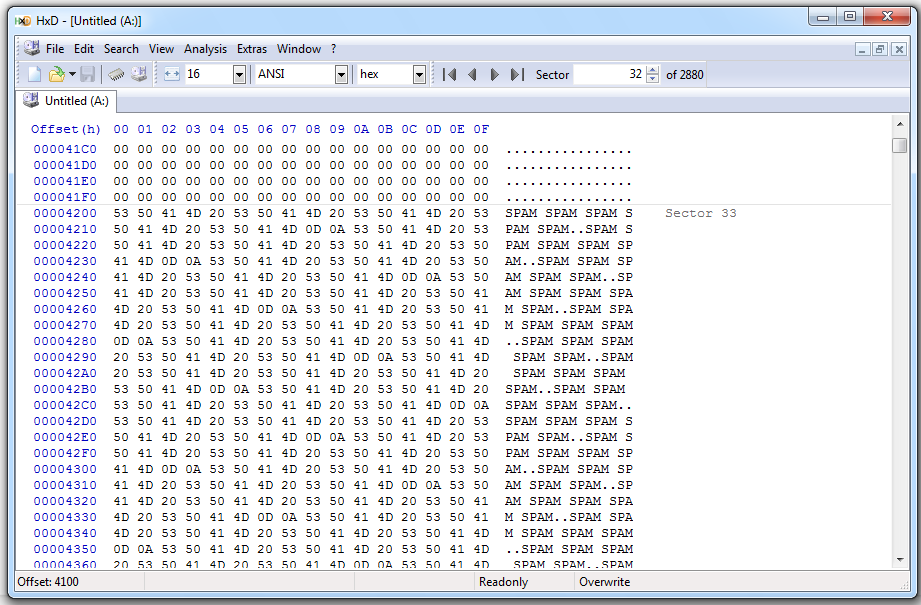
Task: Click the 00 column header
Action: (x=121, y=129)
